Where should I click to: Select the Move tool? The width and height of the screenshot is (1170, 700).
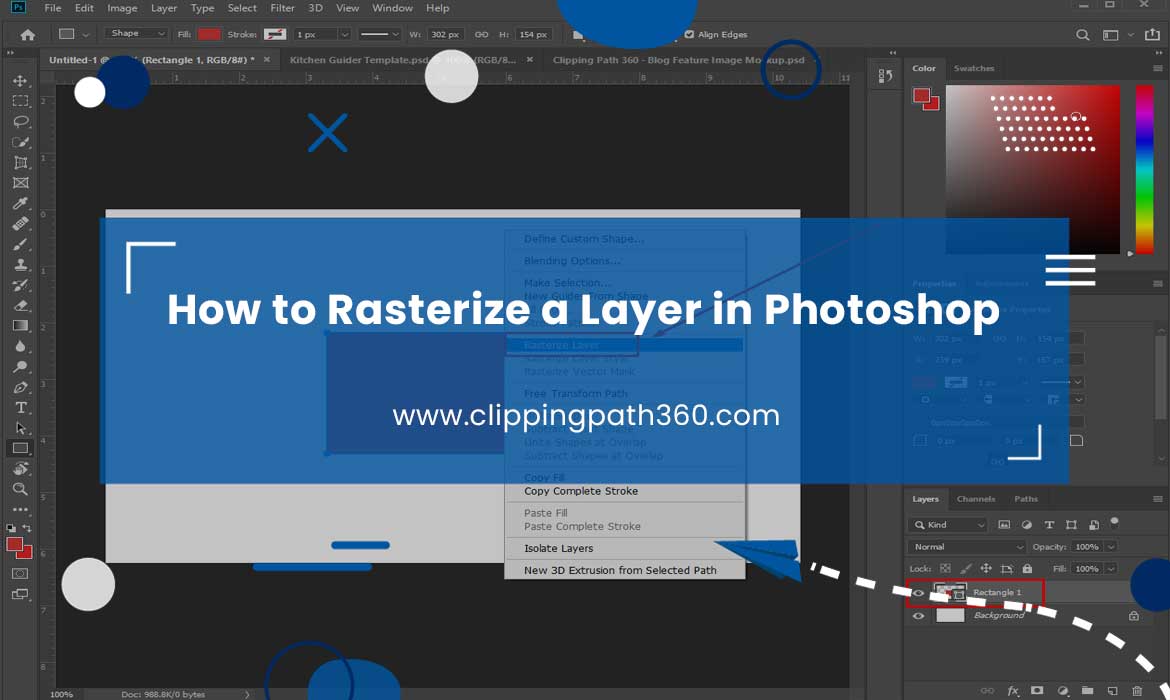(x=20, y=81)
